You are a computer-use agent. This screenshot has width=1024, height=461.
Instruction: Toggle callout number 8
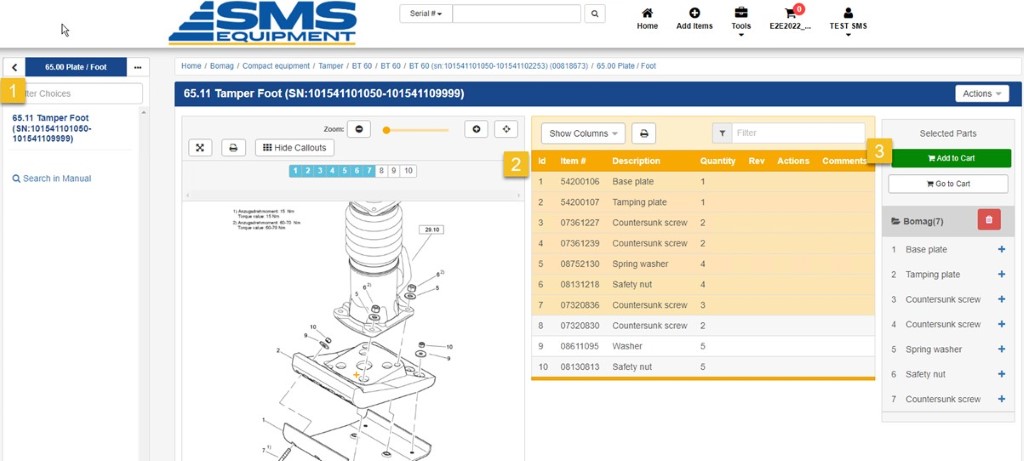381,171
